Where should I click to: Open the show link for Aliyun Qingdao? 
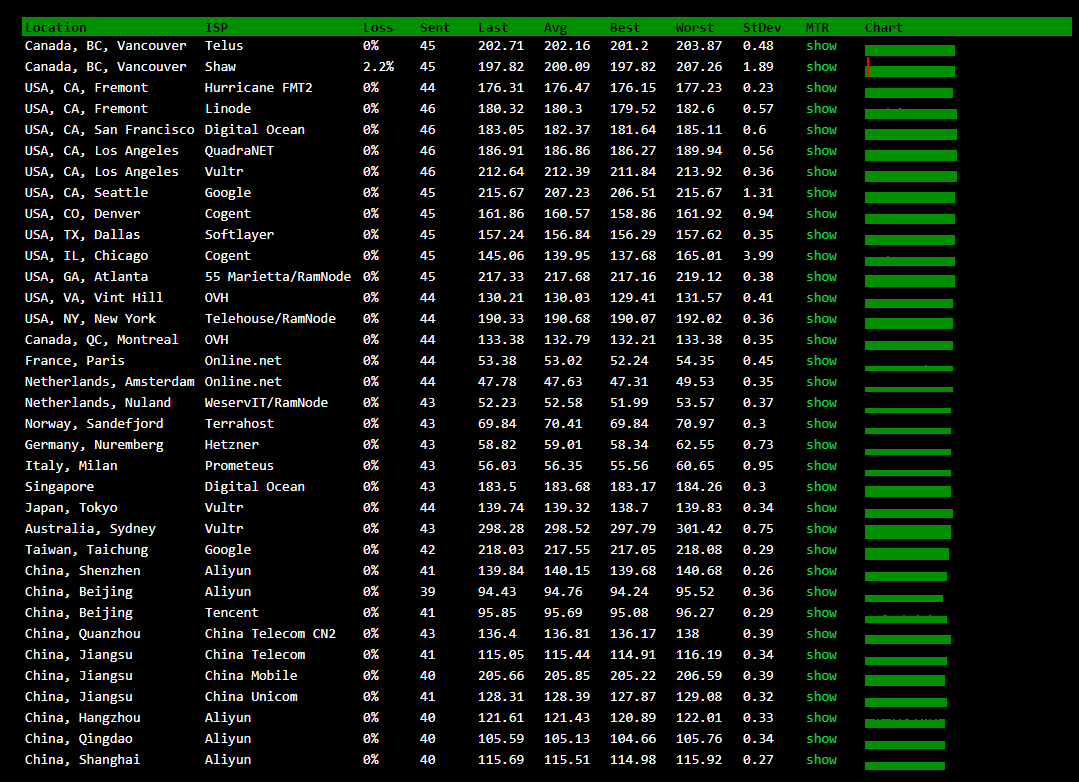[821, 739]
